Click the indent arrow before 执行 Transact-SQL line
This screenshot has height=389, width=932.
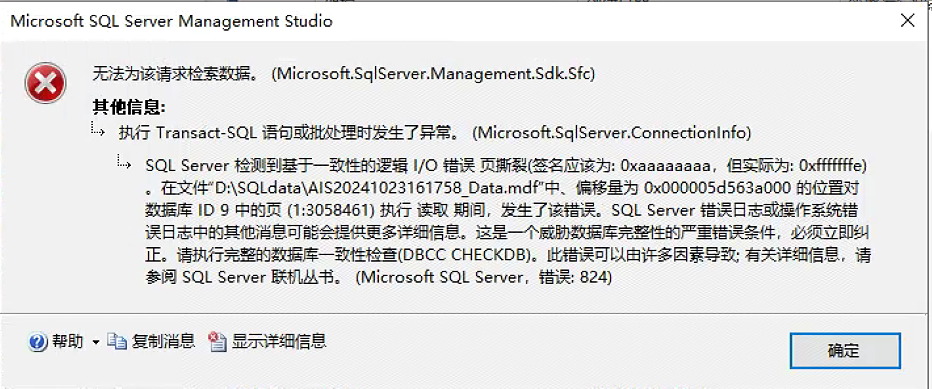coord(98,128)
